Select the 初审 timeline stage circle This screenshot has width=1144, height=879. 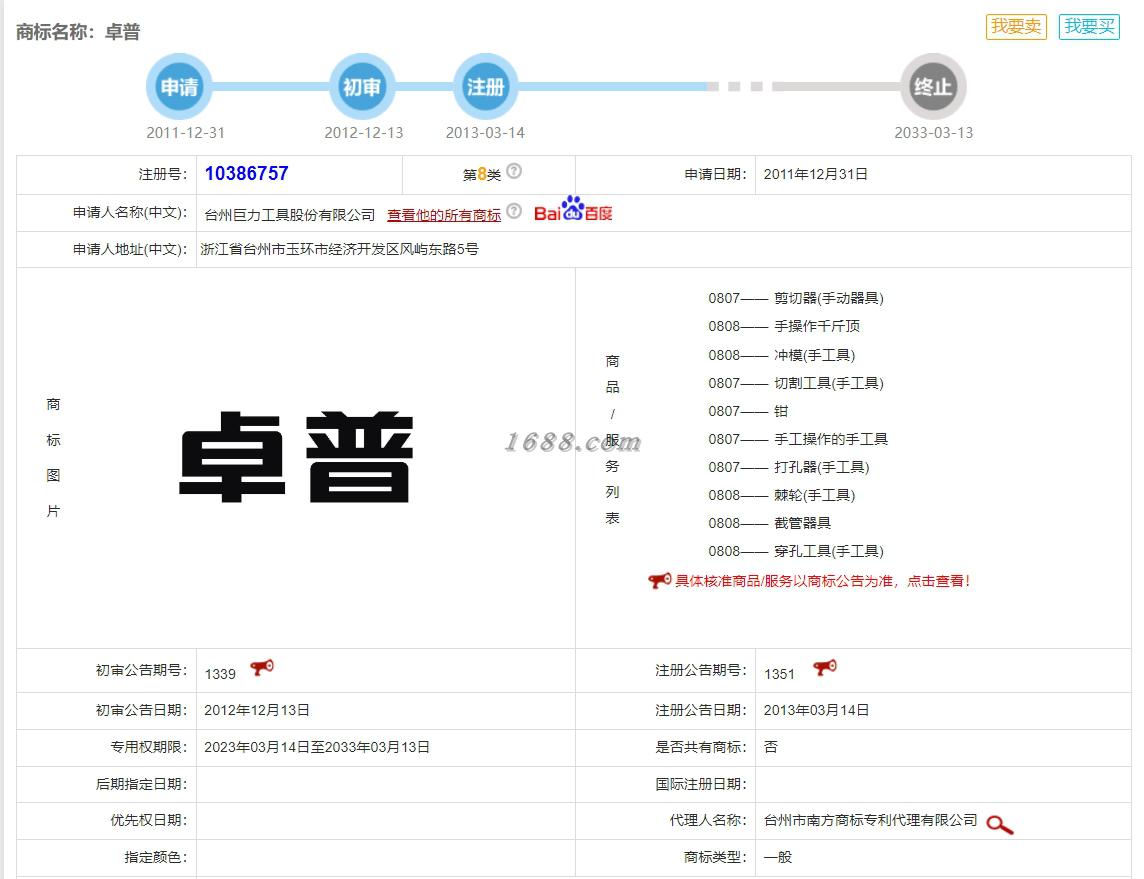click(x=362, y=86)
